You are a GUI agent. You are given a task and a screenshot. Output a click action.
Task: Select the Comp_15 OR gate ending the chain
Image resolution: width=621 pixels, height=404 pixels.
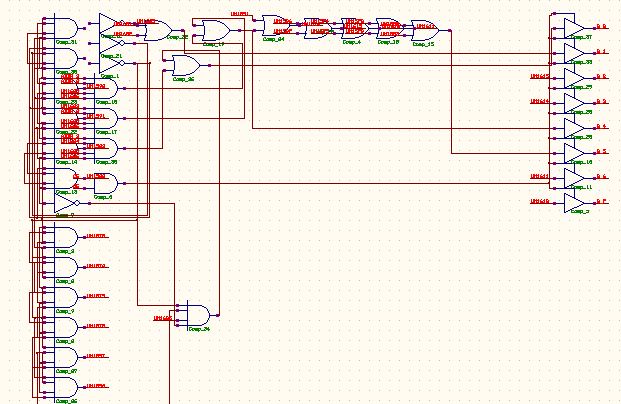(425, 30)
